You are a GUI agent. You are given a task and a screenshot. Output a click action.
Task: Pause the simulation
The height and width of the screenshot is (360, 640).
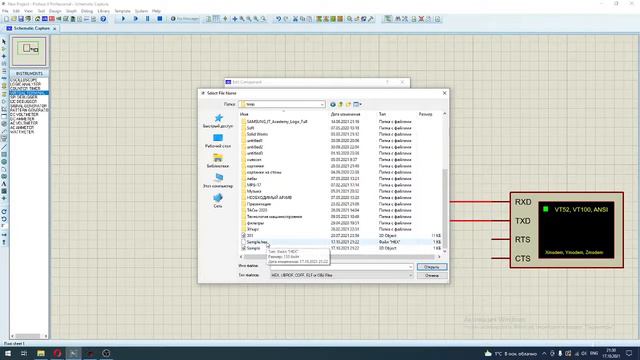(x=148, y=19)
